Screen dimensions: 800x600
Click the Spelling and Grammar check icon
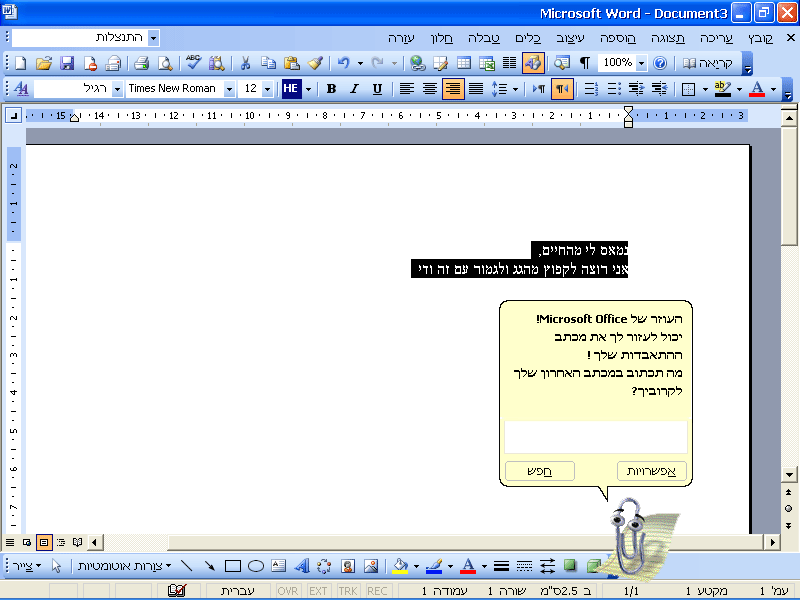[x=193, y=63]
